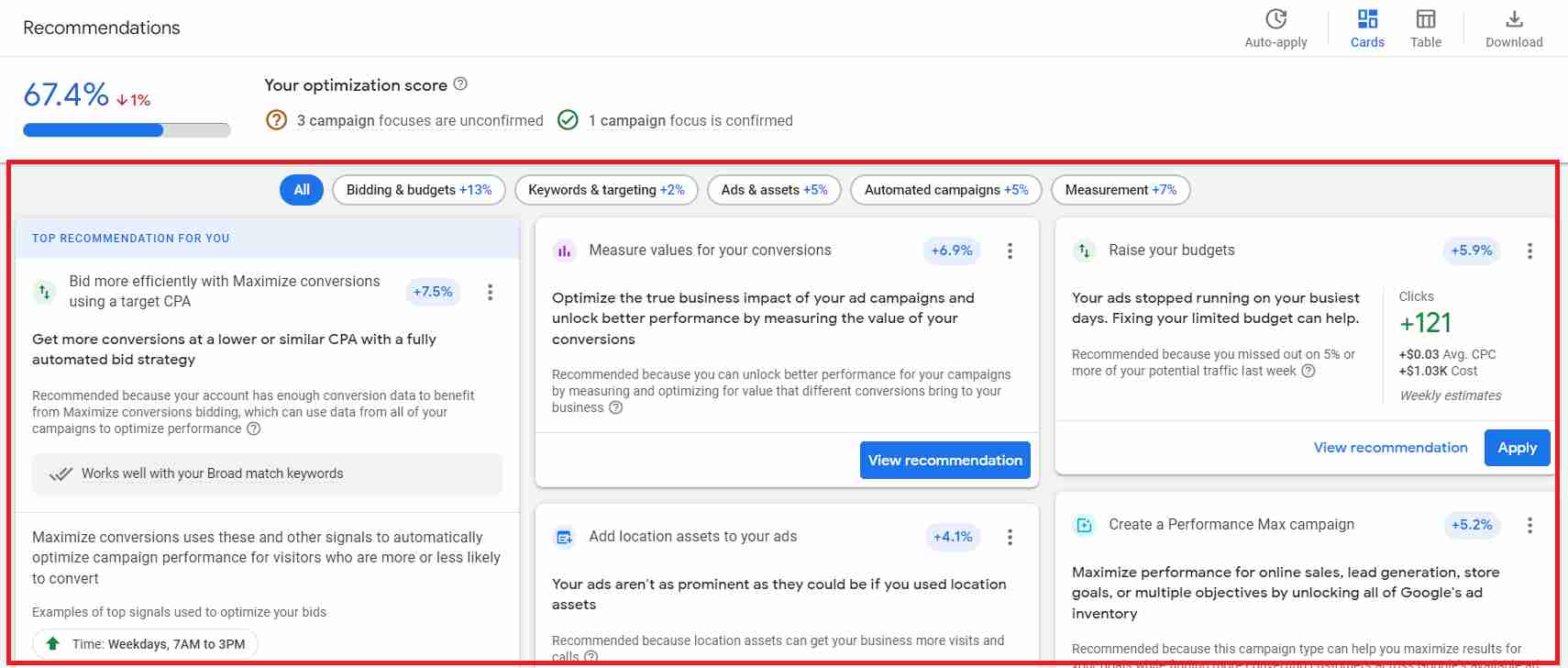The height and width of the screenshot is (668, 1568).
Task: Open Auto-apply settings
Action: pyautogui.click(x=1275, y=28)
